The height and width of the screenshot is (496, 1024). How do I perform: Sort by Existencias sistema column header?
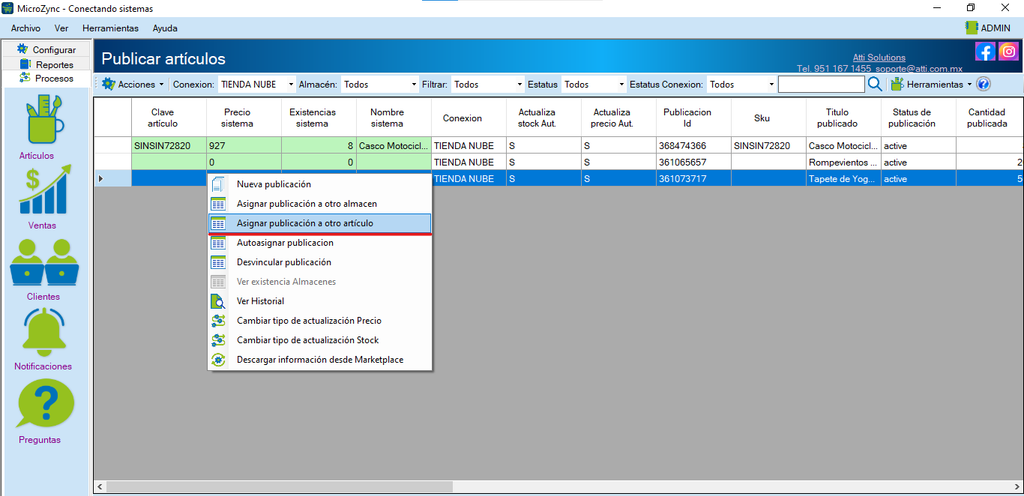coord(319,117)
